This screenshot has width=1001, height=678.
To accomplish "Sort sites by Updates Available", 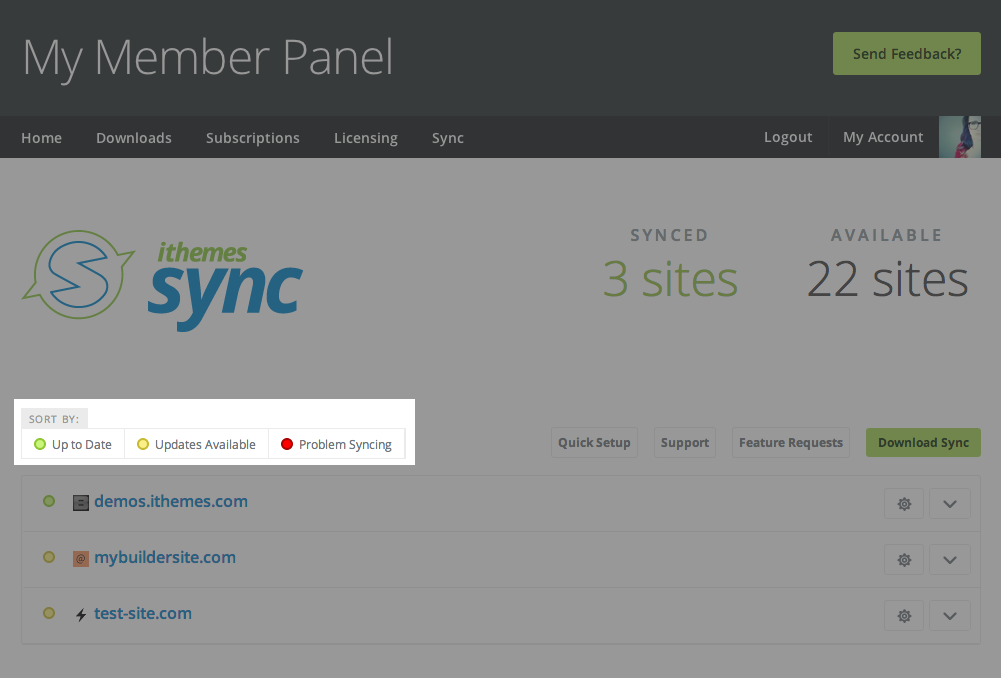I will tap(197, 444).
